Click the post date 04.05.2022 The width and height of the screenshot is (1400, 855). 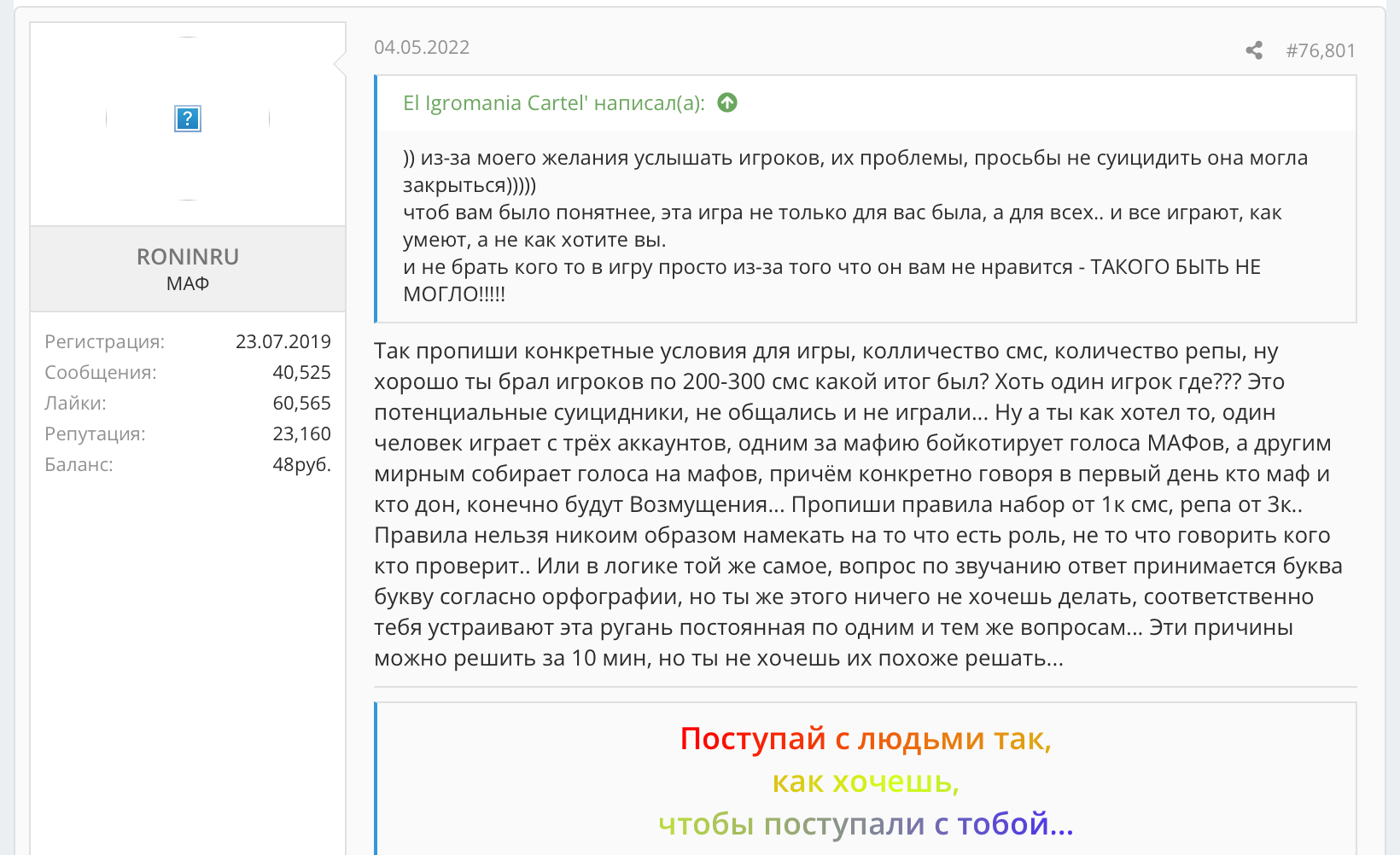click(422, 47)
